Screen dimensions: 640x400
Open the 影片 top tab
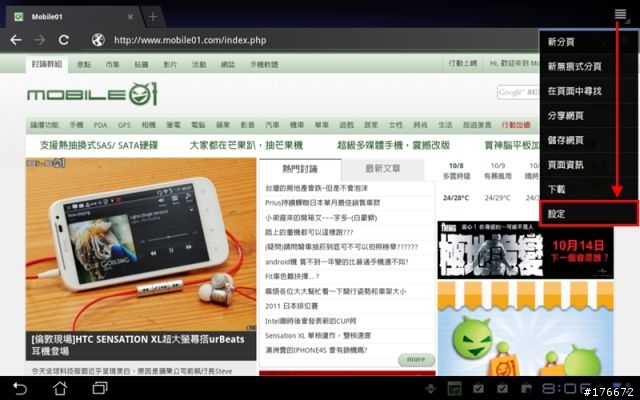[170, 64]
